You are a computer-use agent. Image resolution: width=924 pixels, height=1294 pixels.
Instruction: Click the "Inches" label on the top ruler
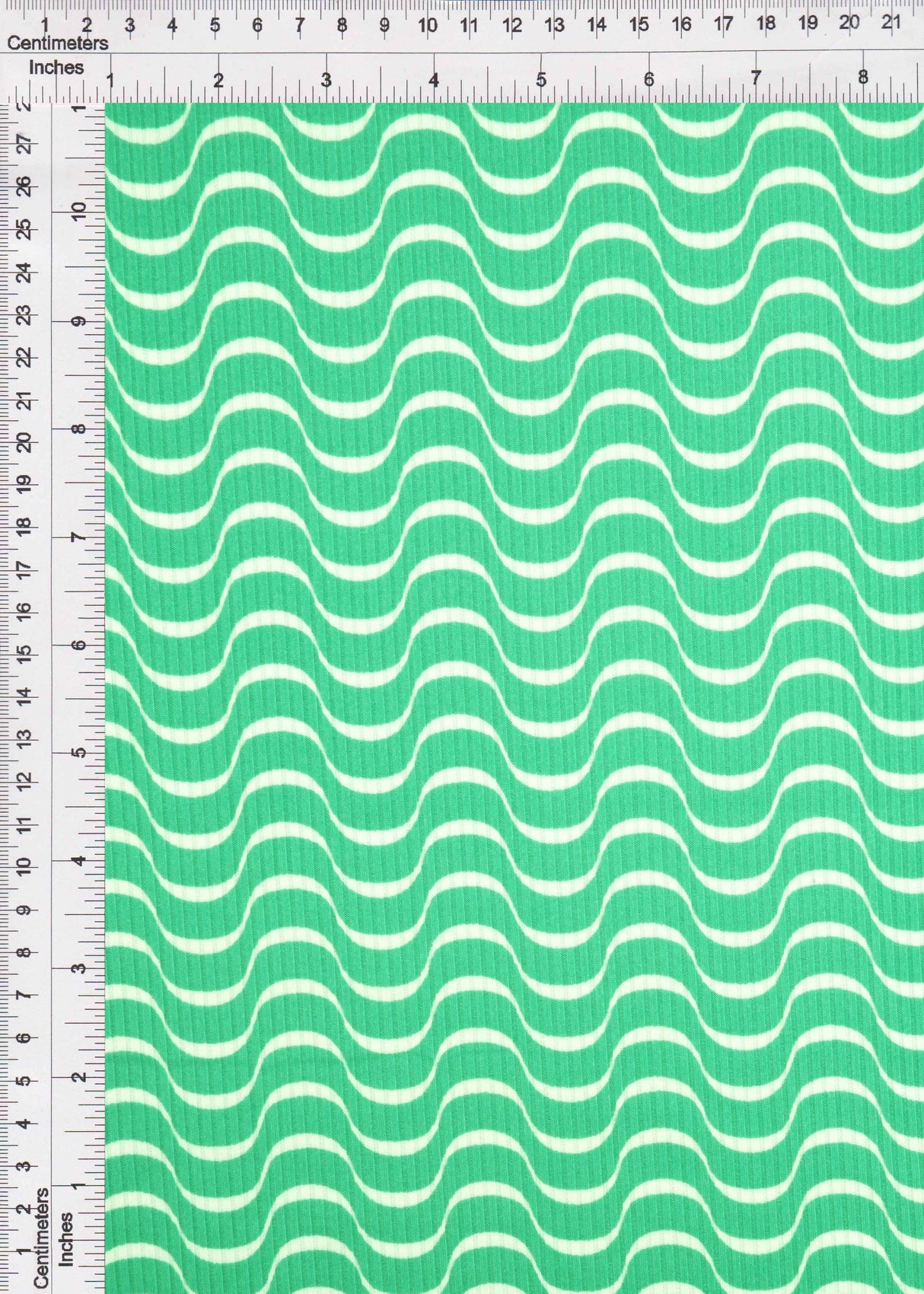tap(56, 67)
